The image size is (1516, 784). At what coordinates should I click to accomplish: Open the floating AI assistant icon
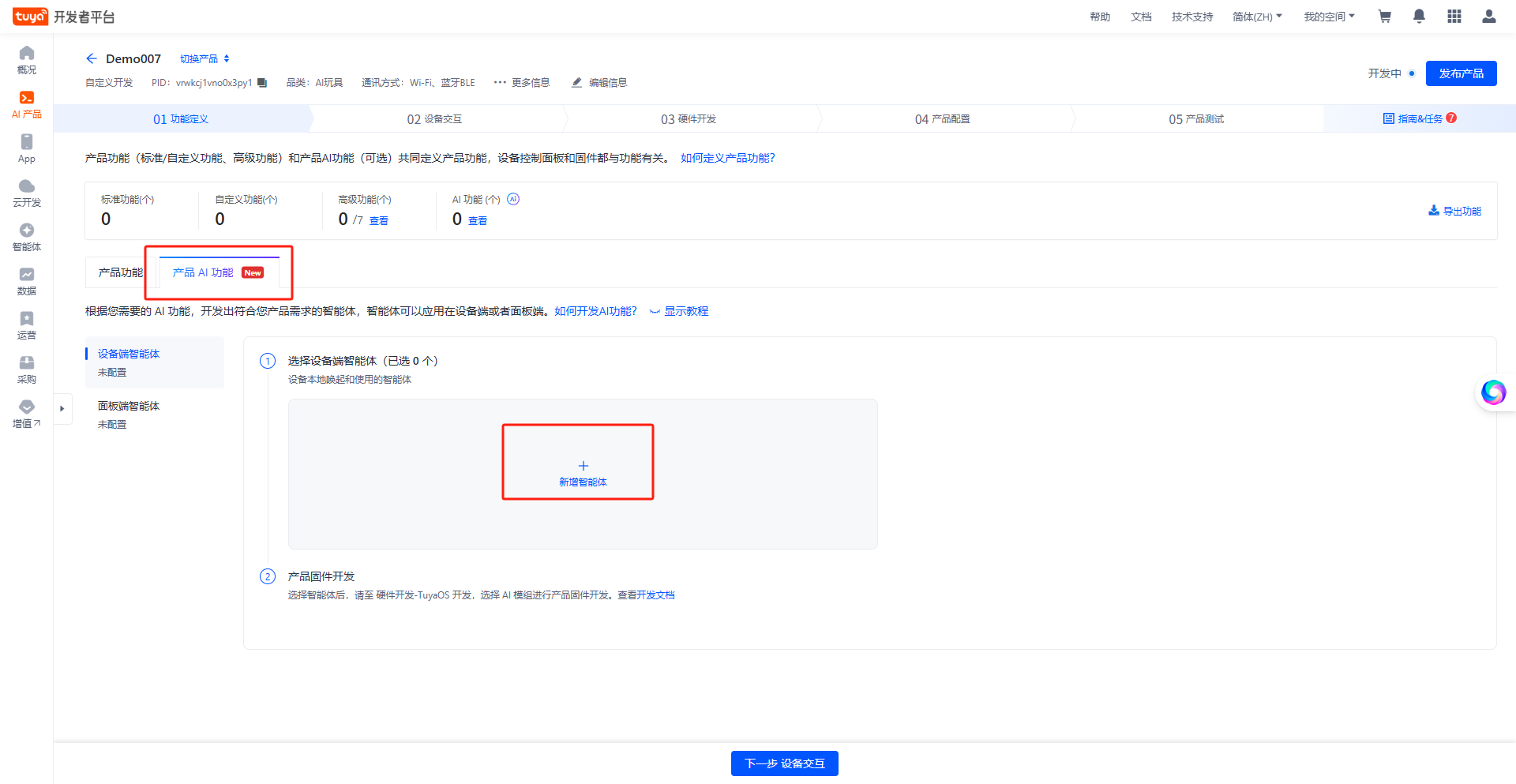(x=1493, y=392)
